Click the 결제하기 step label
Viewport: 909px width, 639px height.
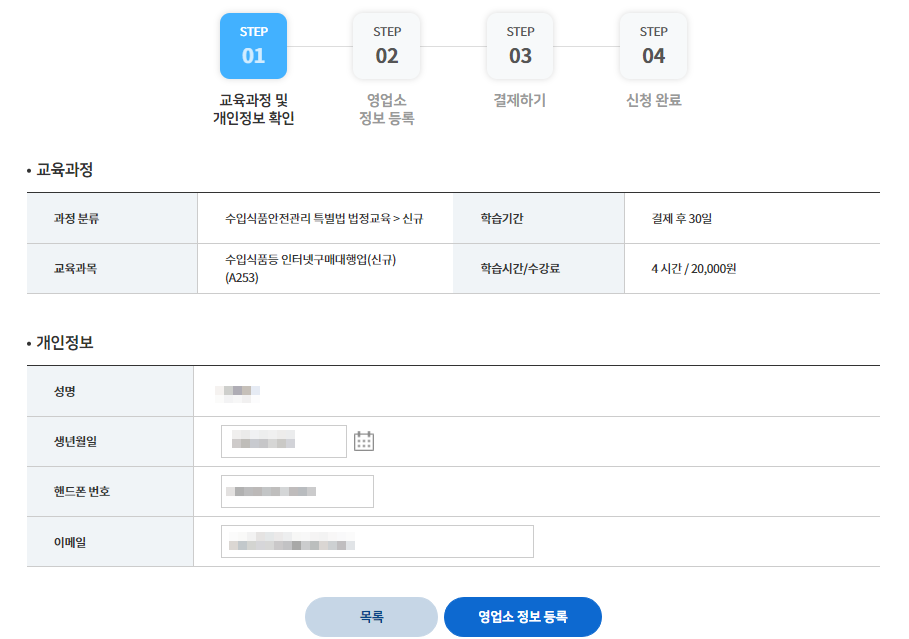(520, 100)
